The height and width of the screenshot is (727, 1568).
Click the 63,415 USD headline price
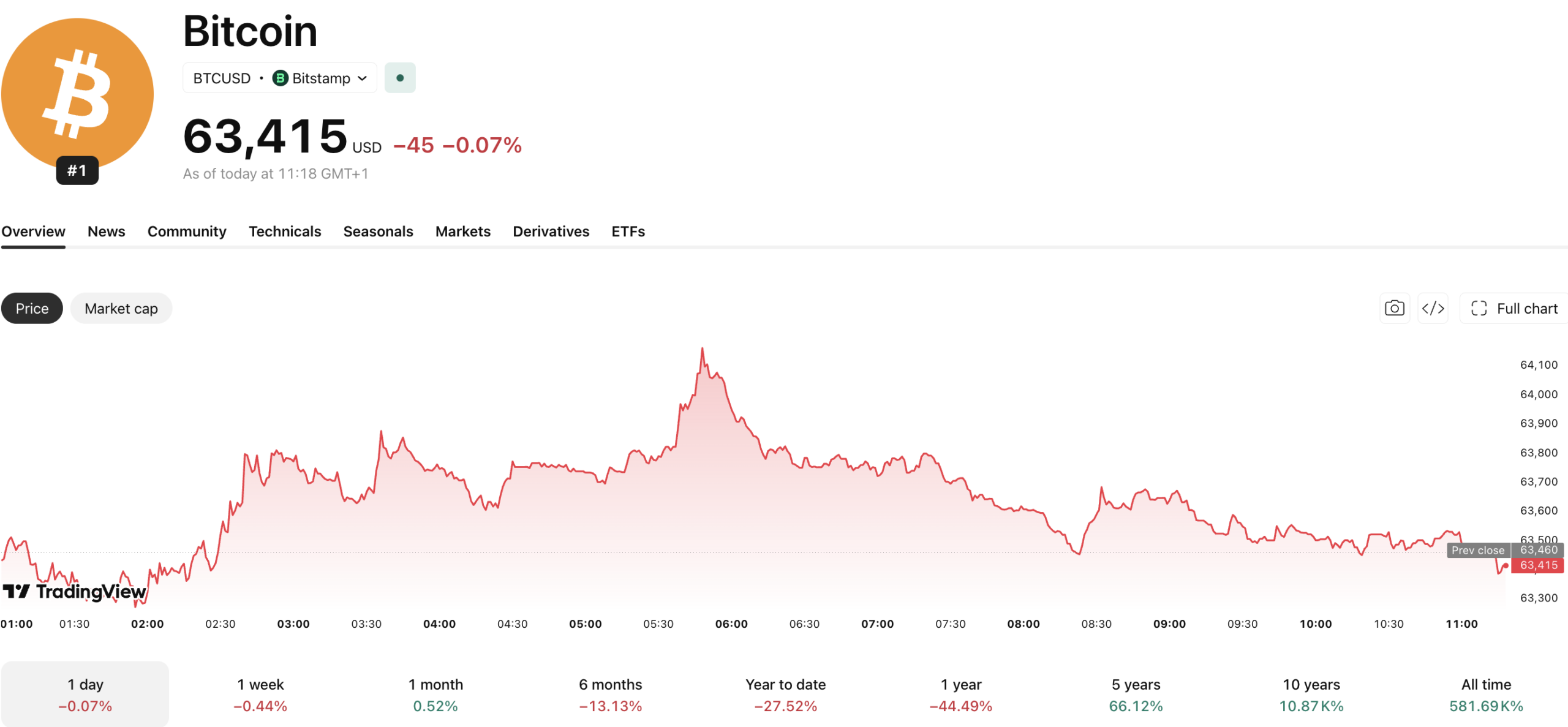282,137
